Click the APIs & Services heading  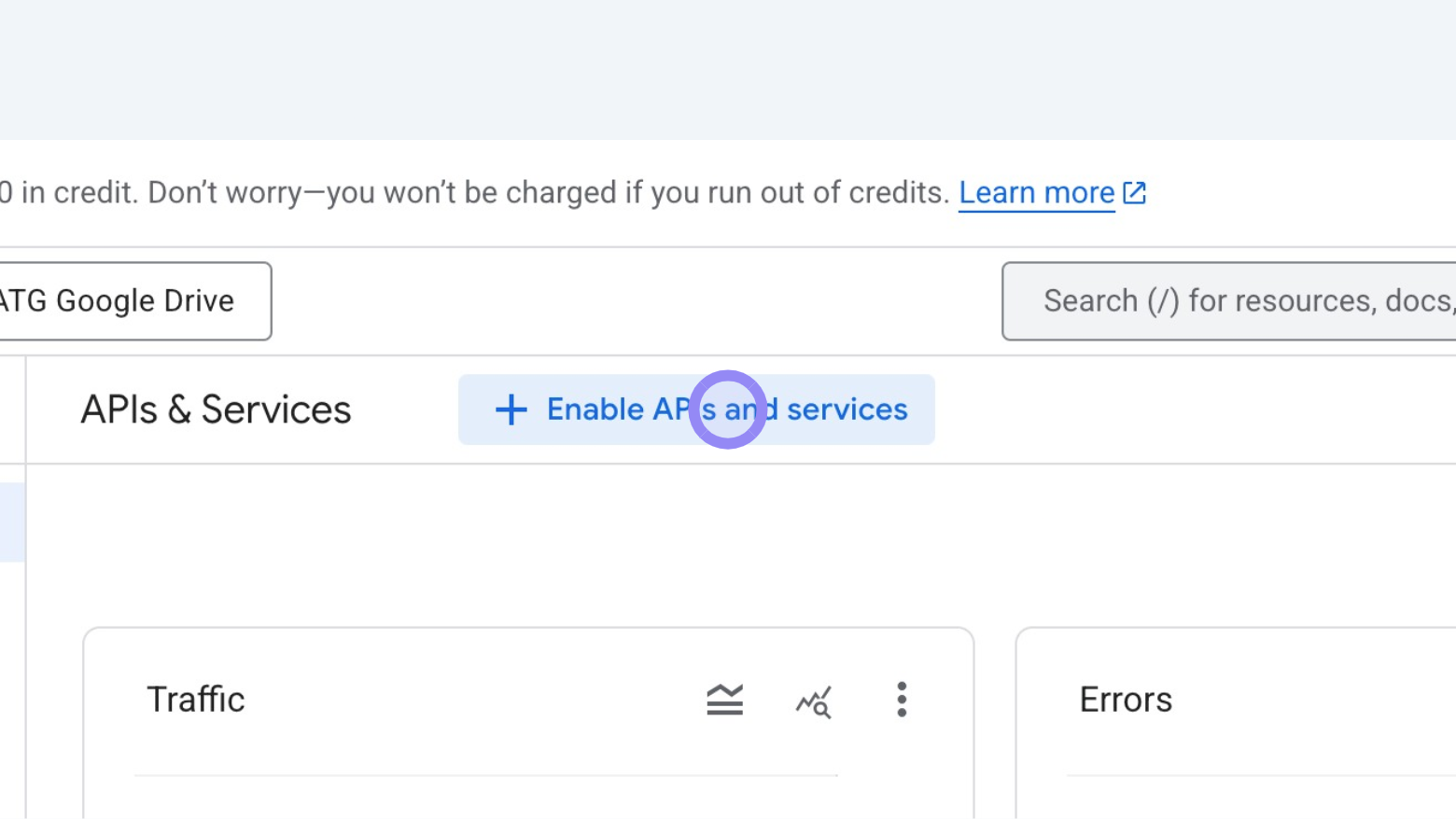click(x=216, y=409)
